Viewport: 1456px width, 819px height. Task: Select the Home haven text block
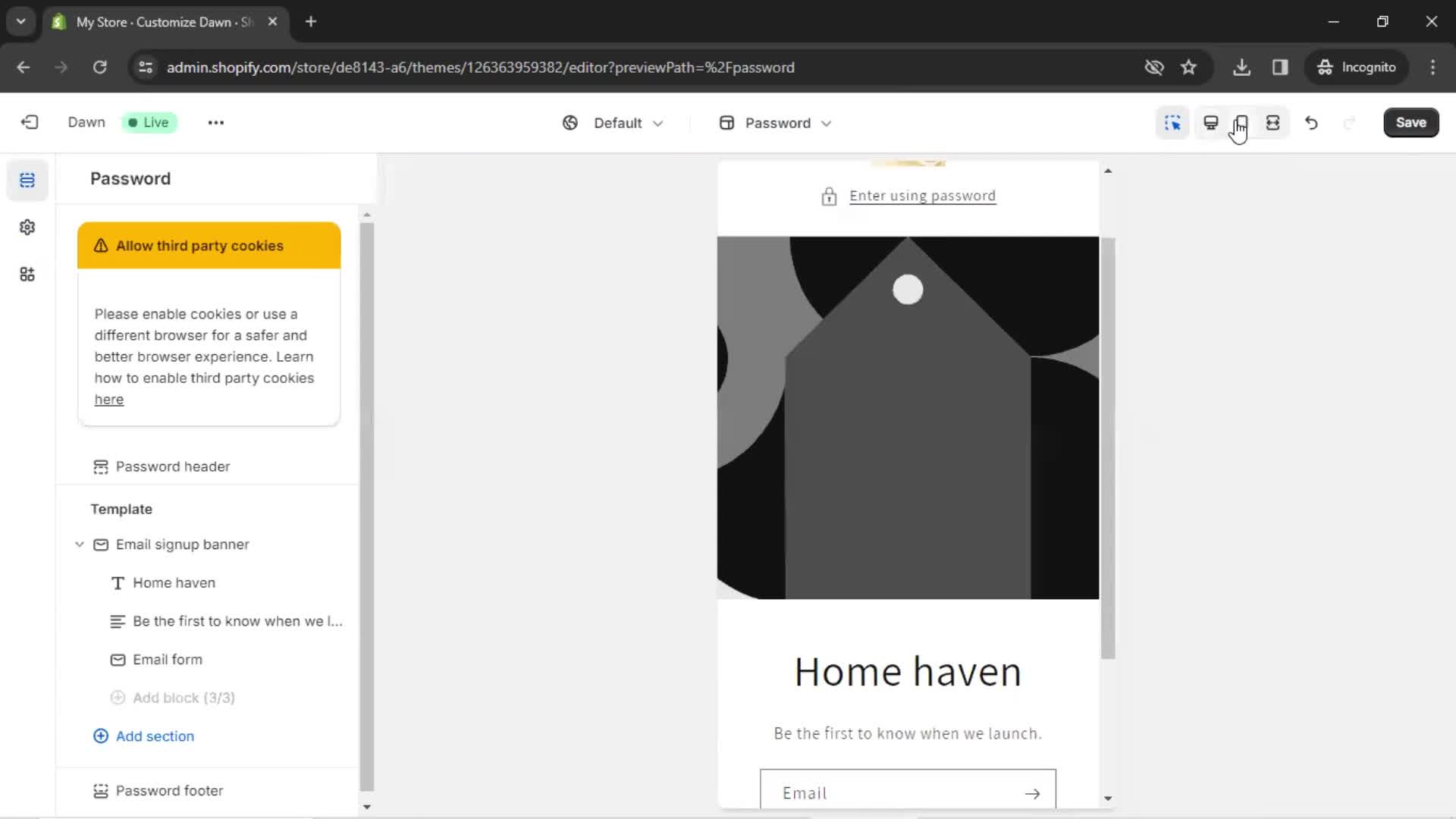(174, 582)
